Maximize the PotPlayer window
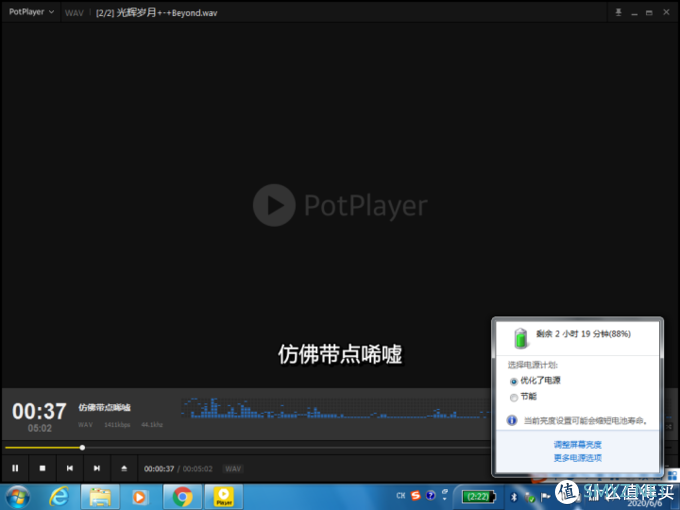Viewport: 680px width, 510px height. (649, 13)
